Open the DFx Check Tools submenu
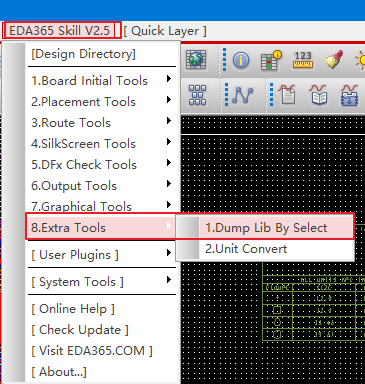This screenshot has width=365, height=384. tap(102, 165)
